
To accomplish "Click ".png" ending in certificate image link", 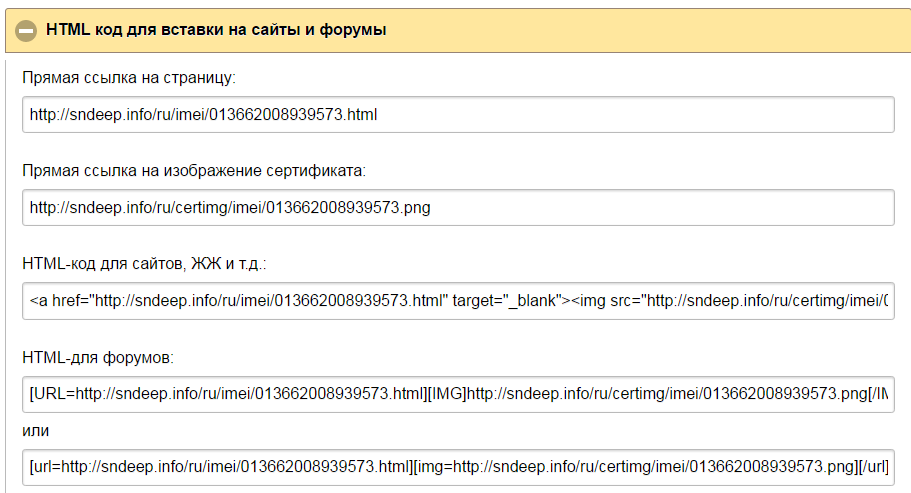I will click(x=415, y=208).
